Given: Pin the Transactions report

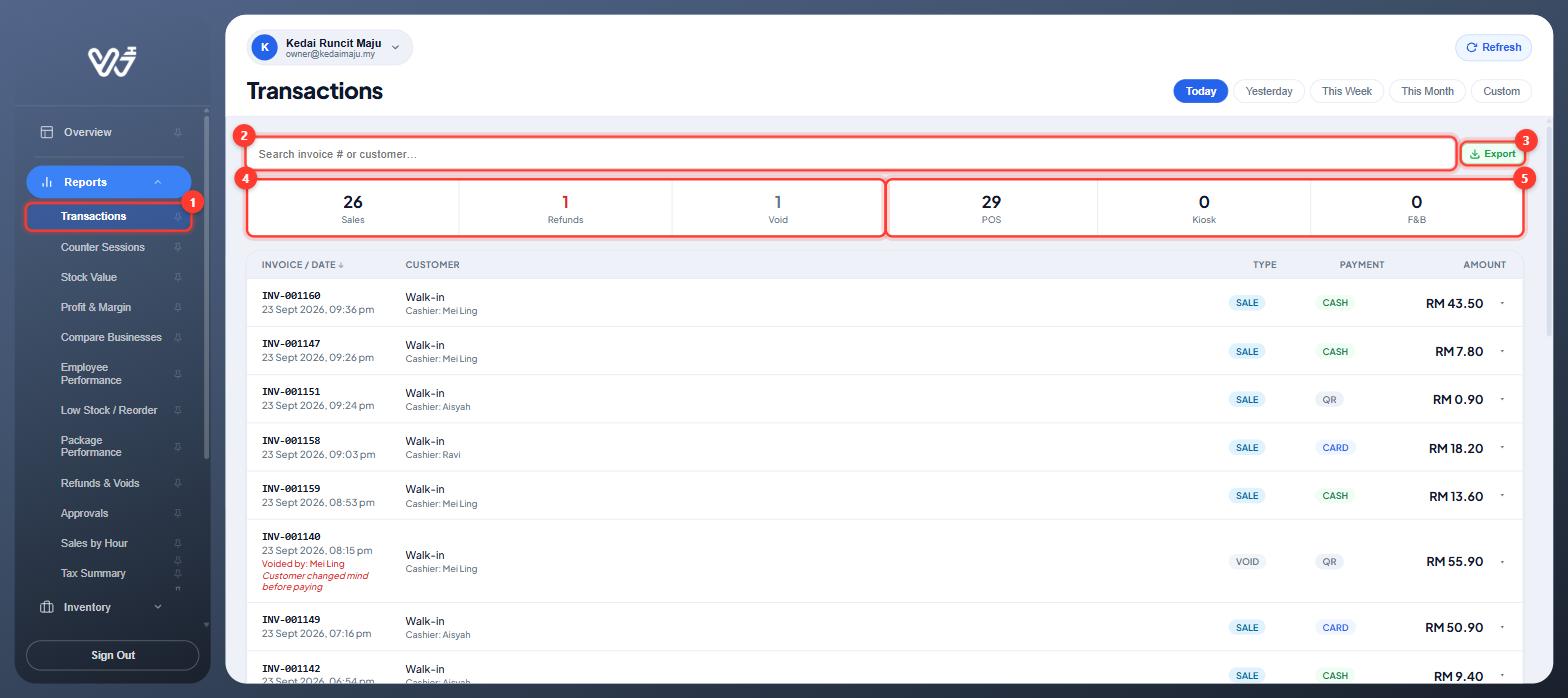Looking at the screenshot, I should (x=178, y=217).
